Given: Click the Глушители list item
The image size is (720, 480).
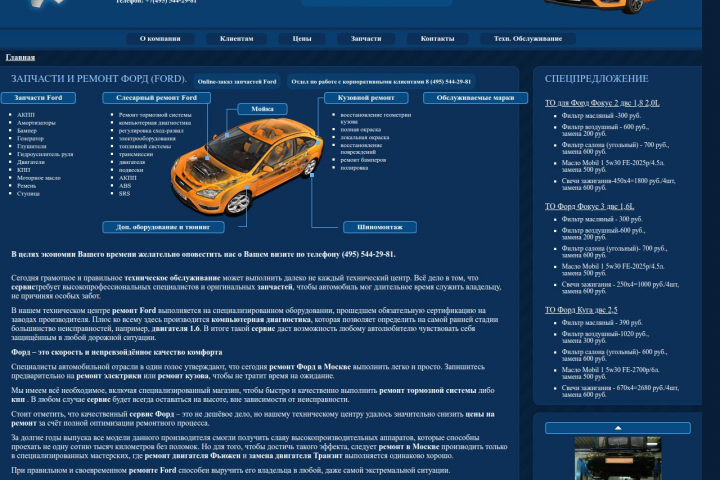Looking at the screenshot, I should [32, 146].
